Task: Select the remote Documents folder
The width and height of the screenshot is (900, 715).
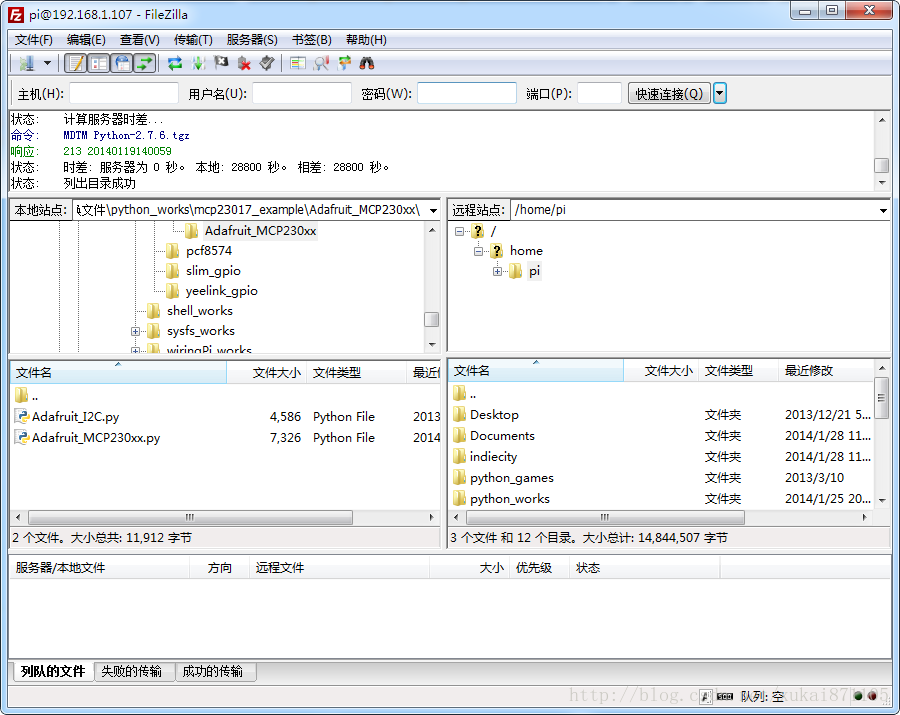Action: (x=502, y=436)
